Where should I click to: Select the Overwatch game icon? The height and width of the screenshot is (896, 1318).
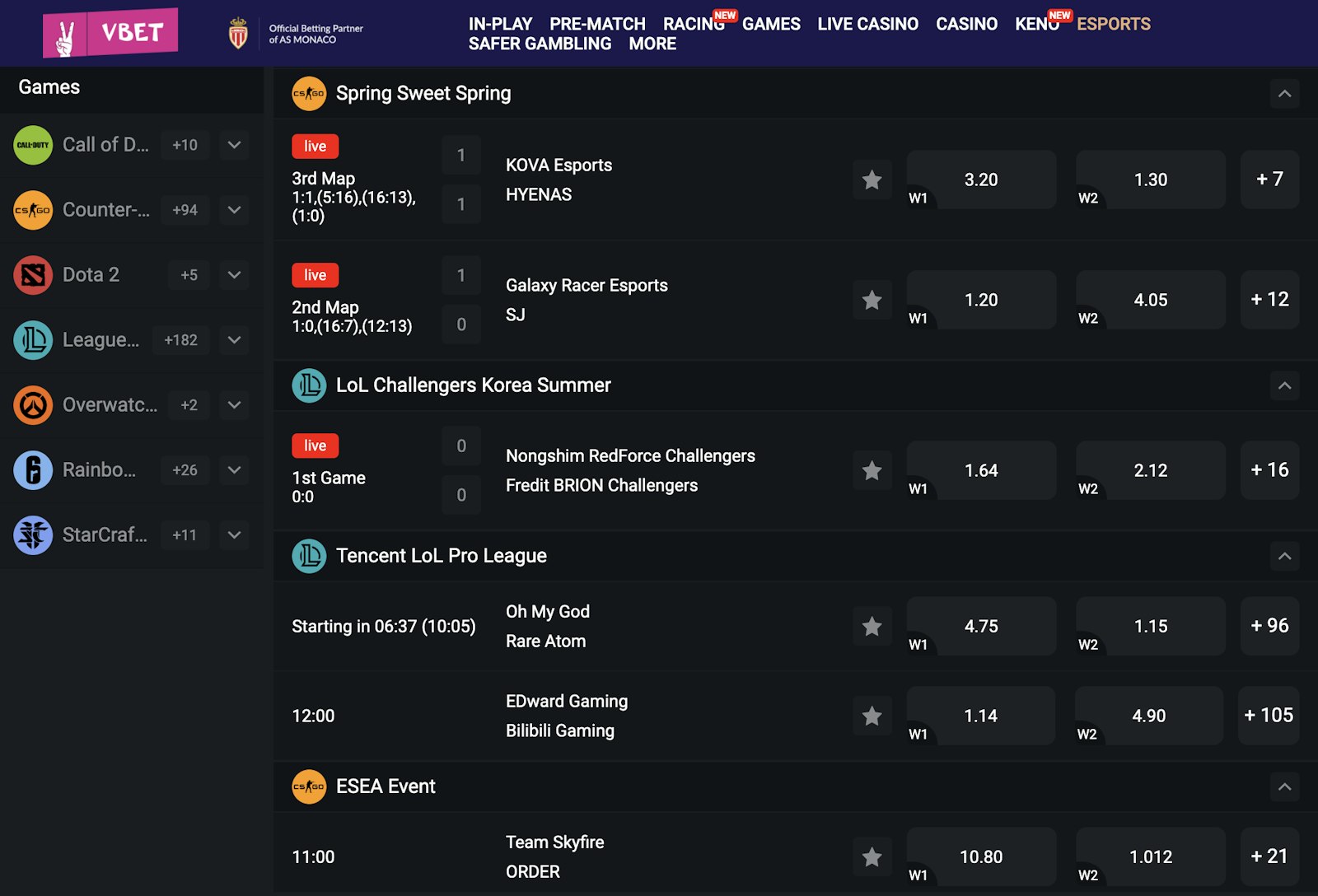[x=33, y=405]
